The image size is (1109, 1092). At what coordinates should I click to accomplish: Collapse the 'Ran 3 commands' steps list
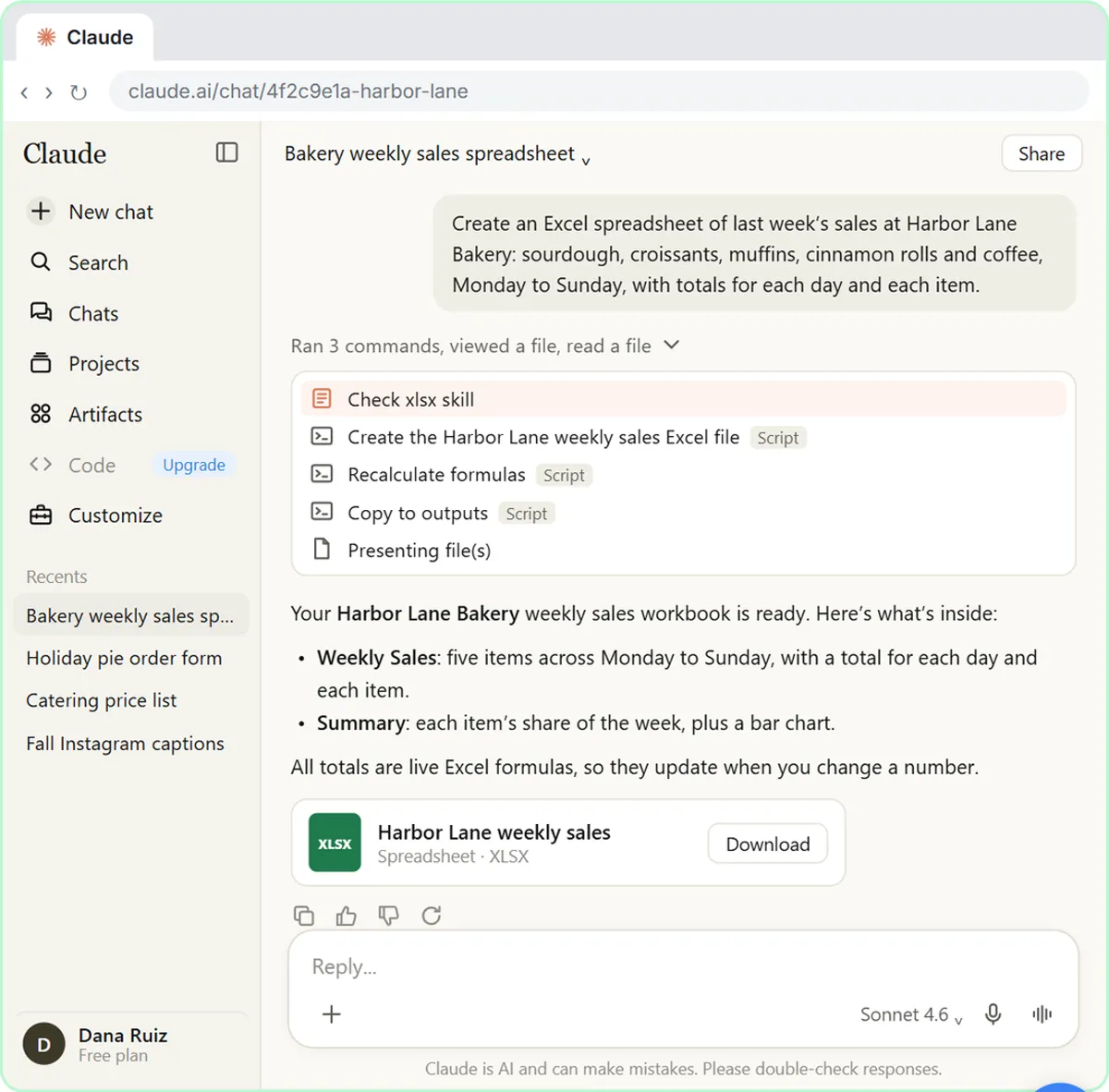pyautogui.click(x=672, y=345)
